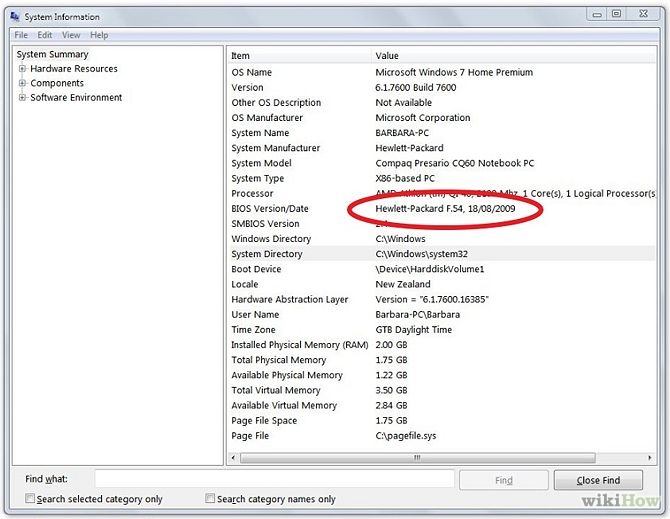
Task: Click the Find button
Action: tap(504, 480)
